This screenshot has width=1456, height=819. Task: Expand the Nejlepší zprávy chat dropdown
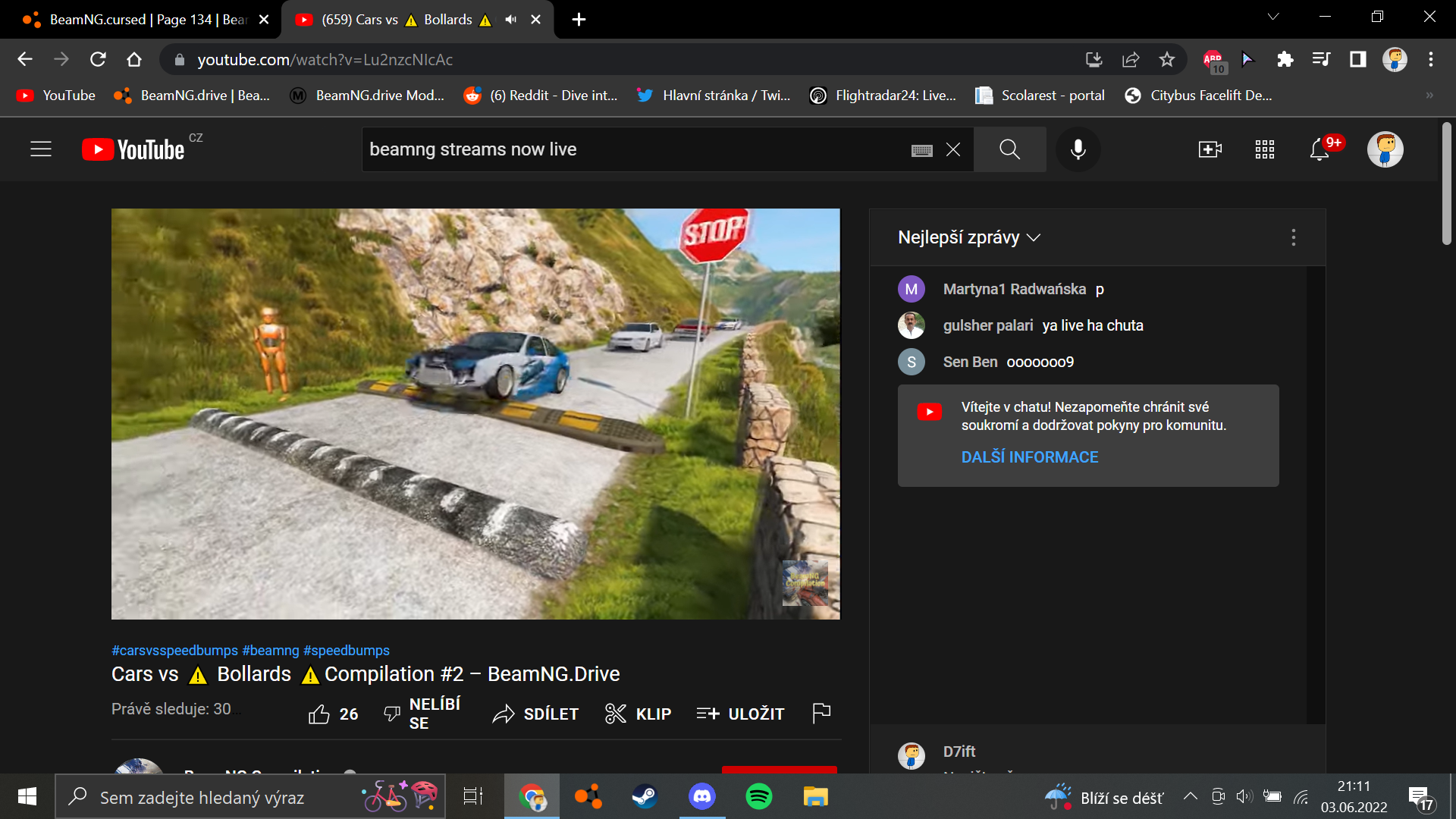click(x=968, y=237)
